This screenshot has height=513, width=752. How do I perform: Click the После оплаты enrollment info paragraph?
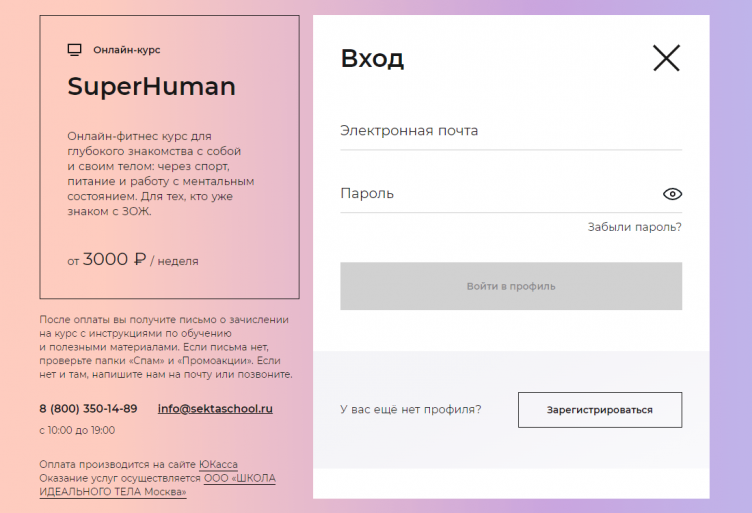165,347
